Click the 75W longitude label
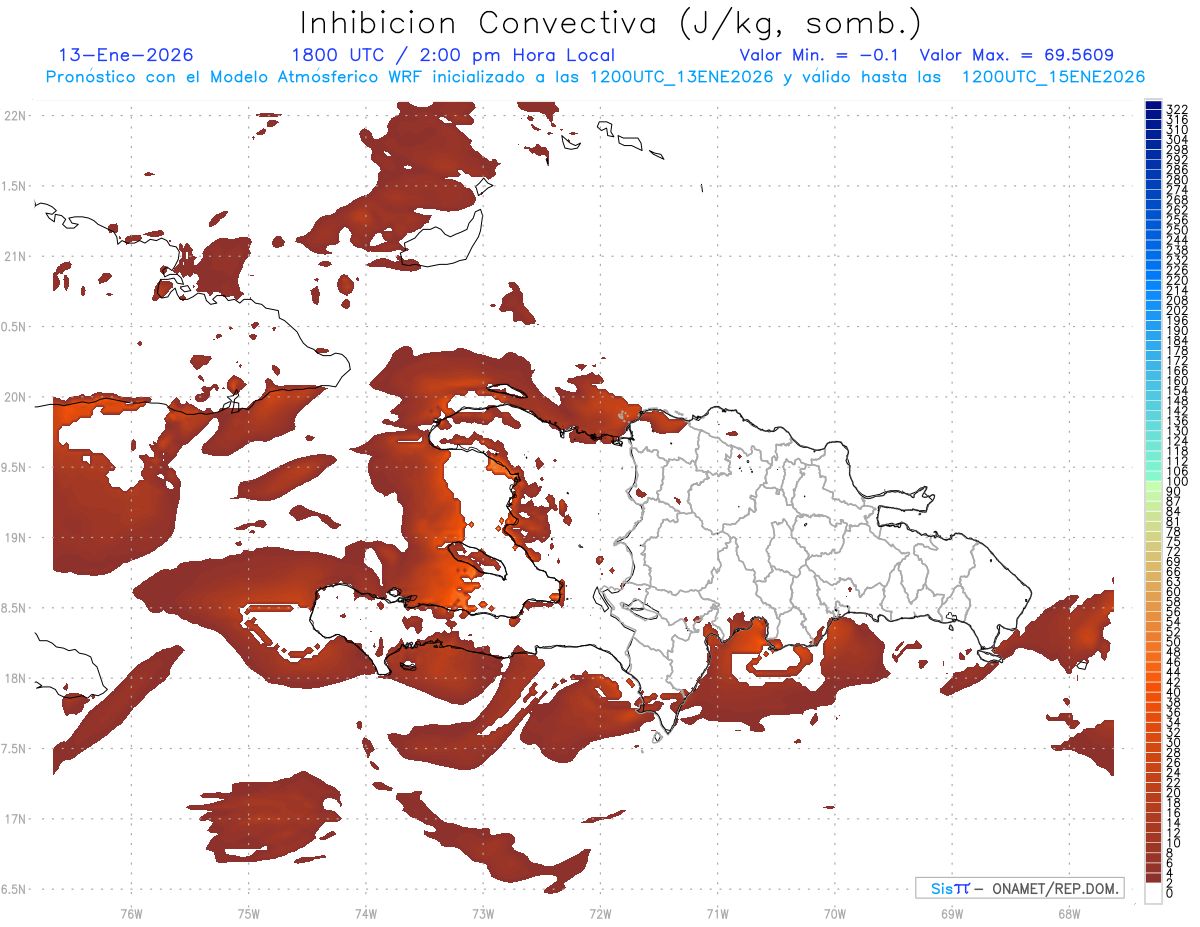Screen dimensions: 1200x927 (248, 913)
